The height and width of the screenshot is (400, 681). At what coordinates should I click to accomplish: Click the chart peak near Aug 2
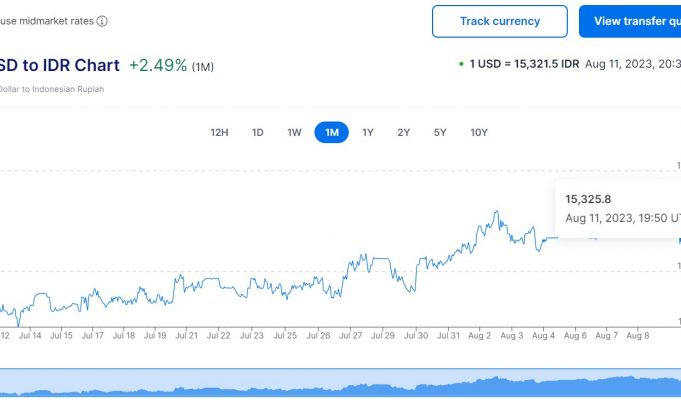click(x=496, y=212)
